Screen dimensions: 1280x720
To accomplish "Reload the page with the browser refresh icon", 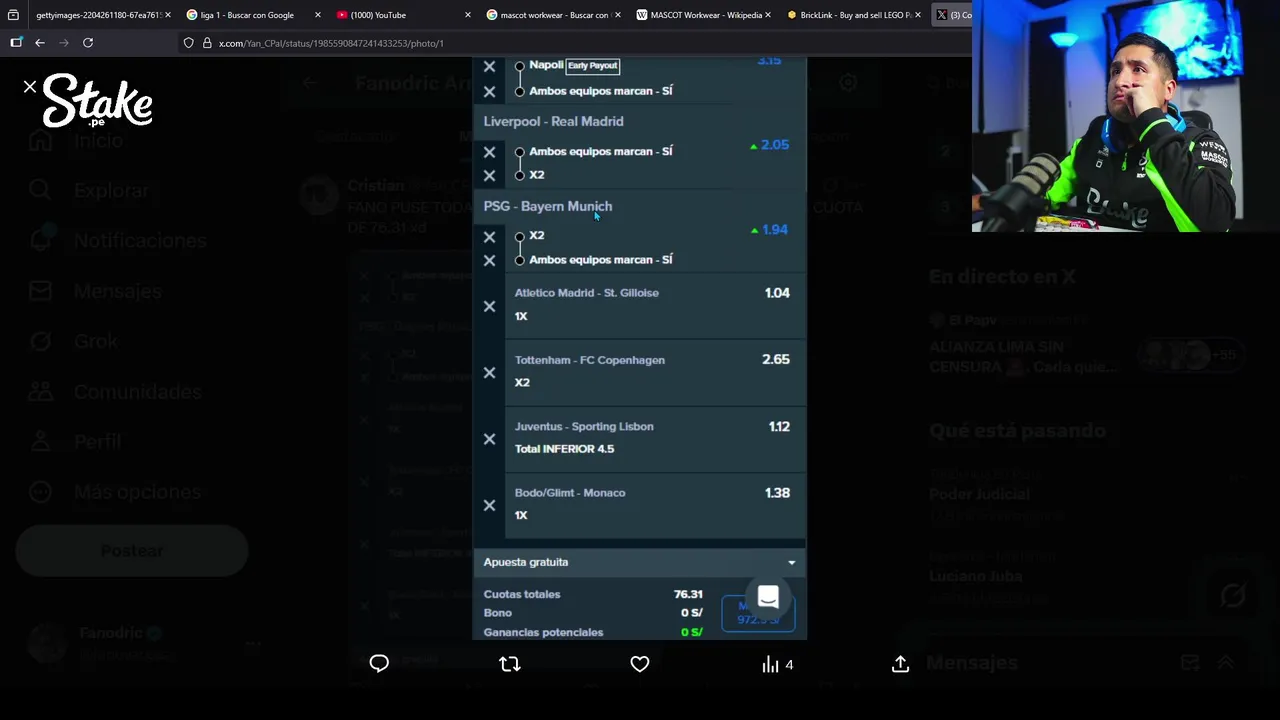I will pos(88,43).
